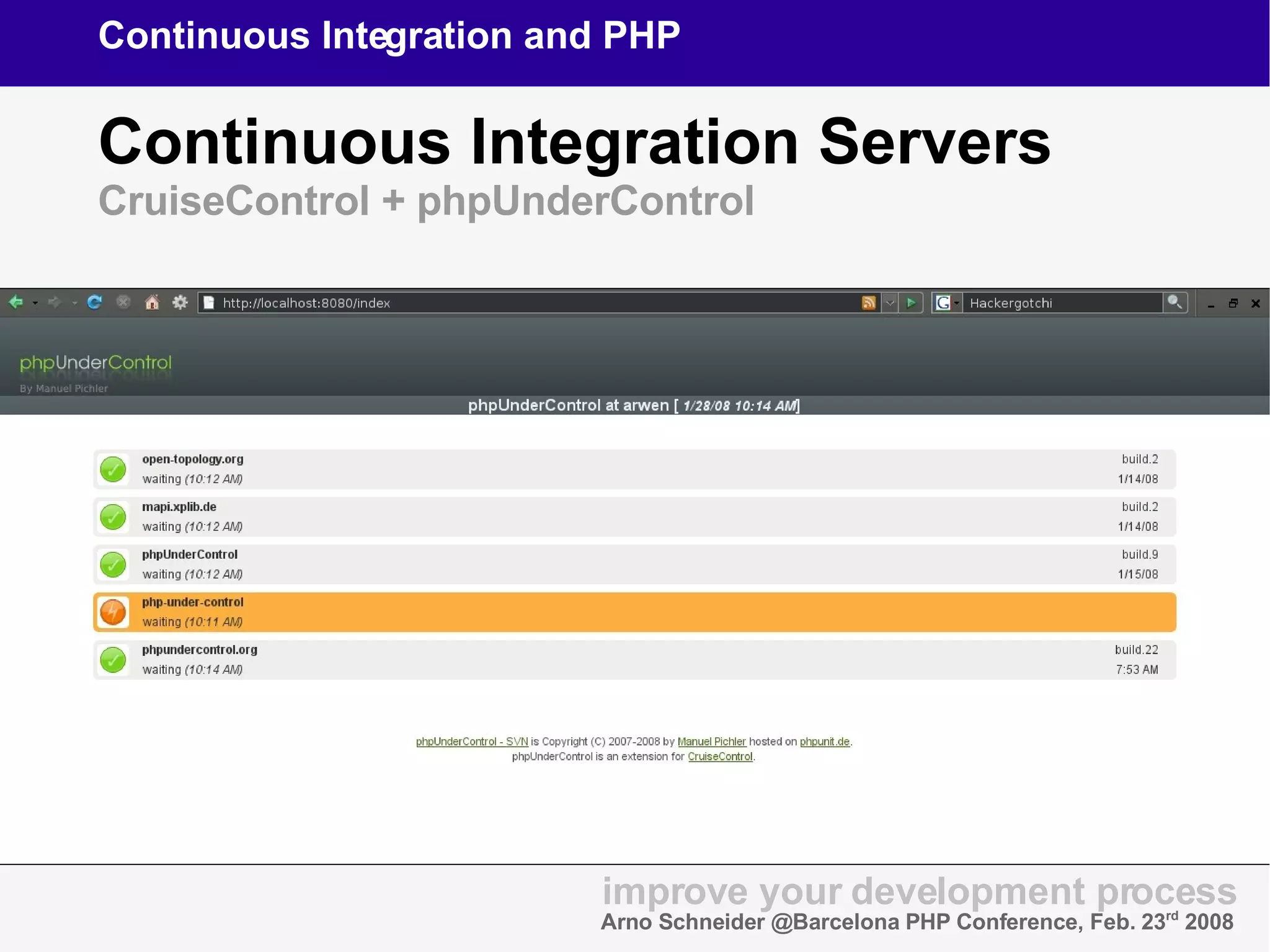Expand the address bar history dropdown
The width and height of the screenshot is (1270, 952).
pyautogui.click(x=890, y=303)
